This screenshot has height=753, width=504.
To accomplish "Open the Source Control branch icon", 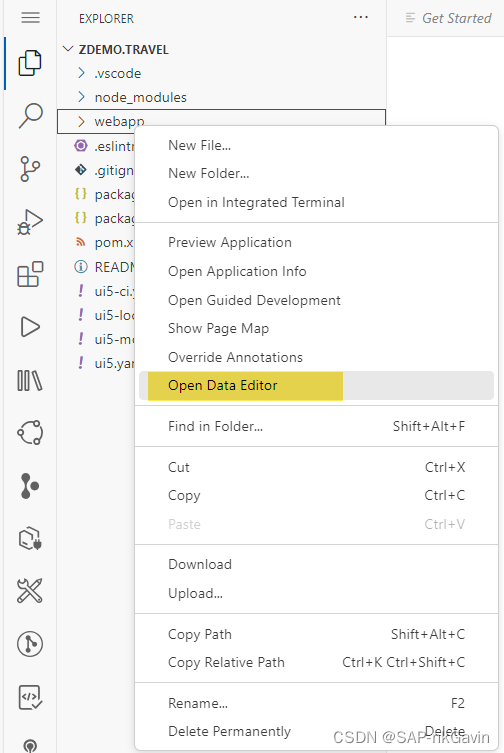I will (x=30, y=169).
